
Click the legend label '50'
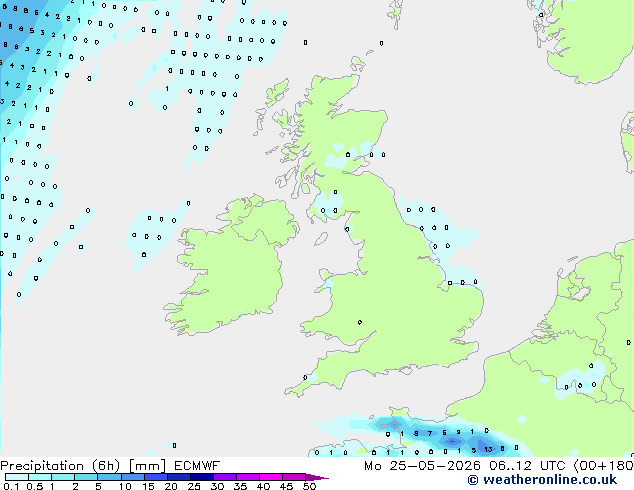(x=310, y=486)
